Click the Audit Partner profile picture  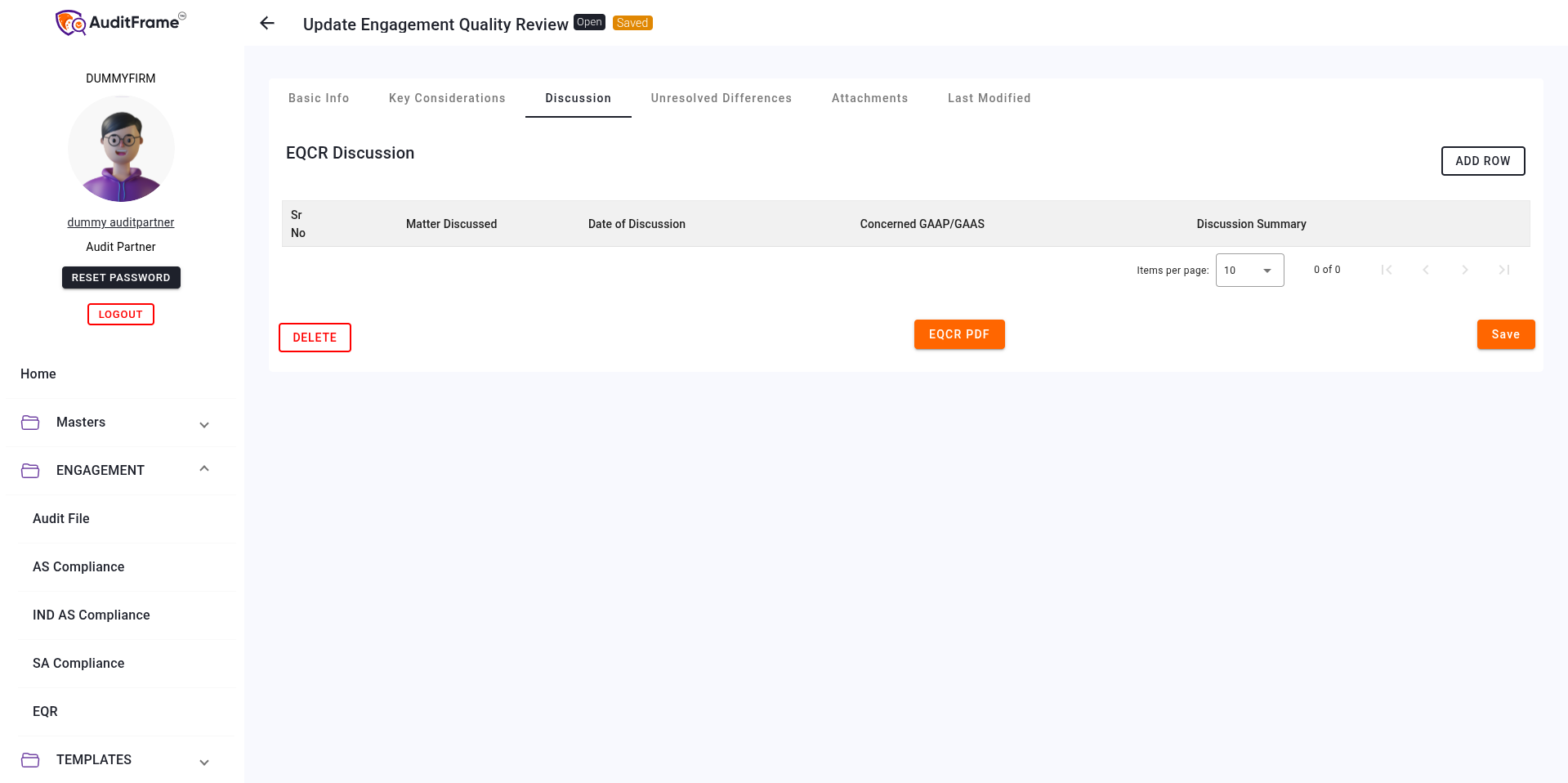point(121,149)
